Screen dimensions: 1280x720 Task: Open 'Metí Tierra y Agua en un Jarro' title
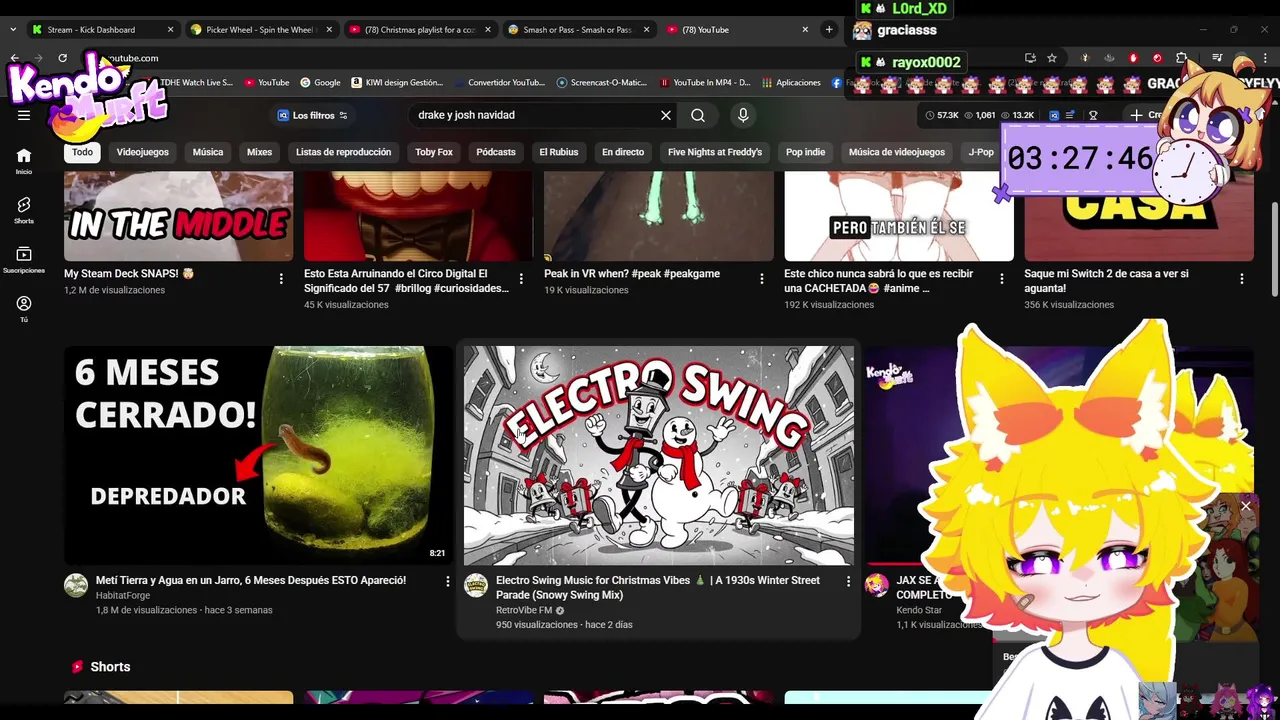(x=251, y=580)
